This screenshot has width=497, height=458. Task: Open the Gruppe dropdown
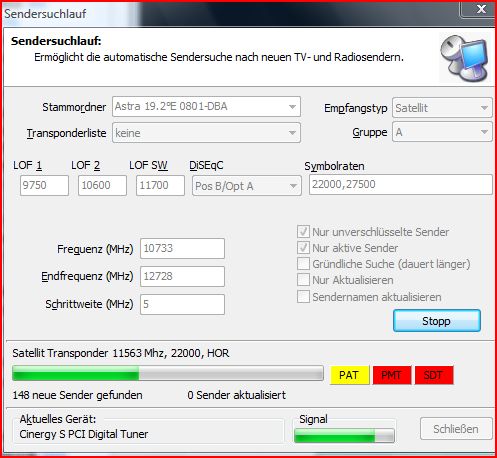point(442,132)
